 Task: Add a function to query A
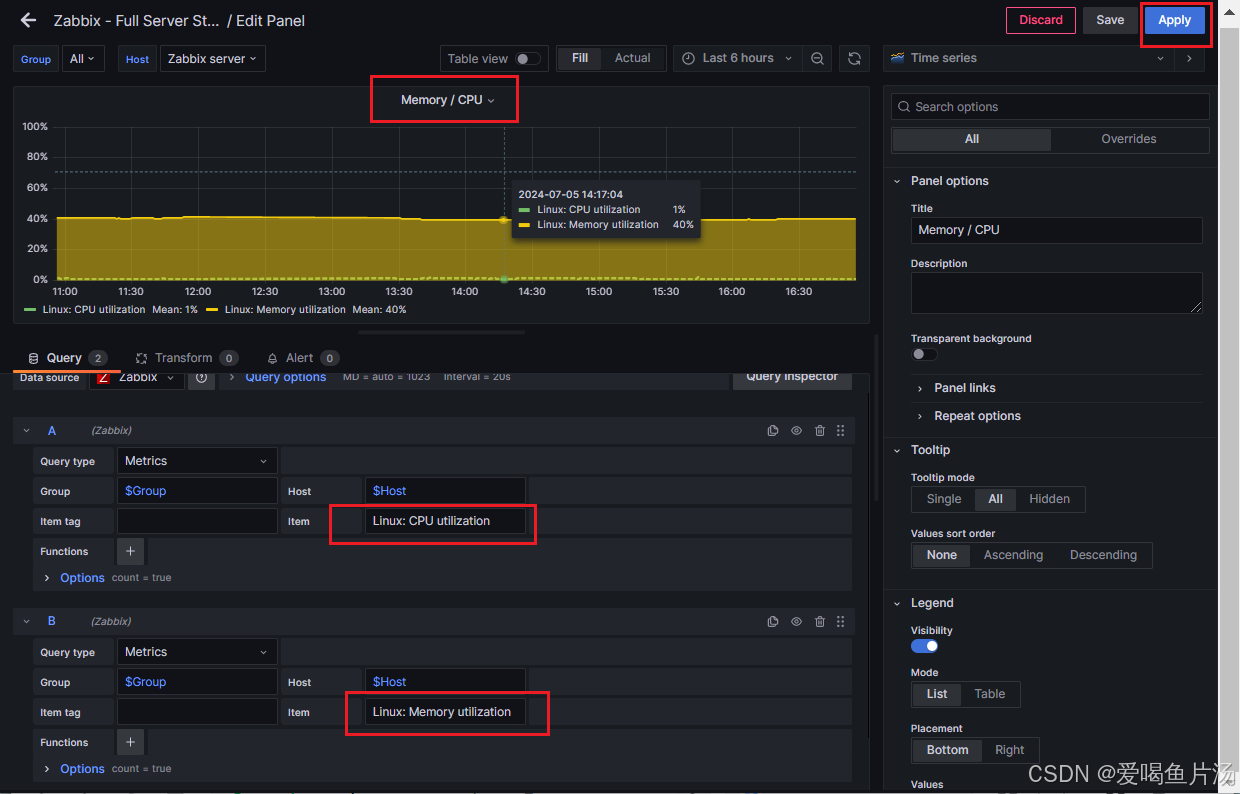click(x=131, y=551)
